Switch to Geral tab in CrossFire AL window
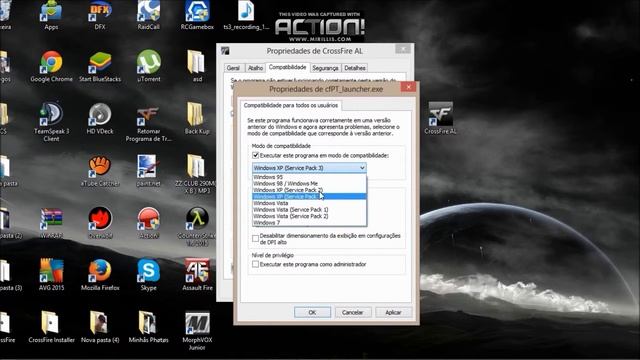This screenshot has width=640, height=360. click(233, 68)
